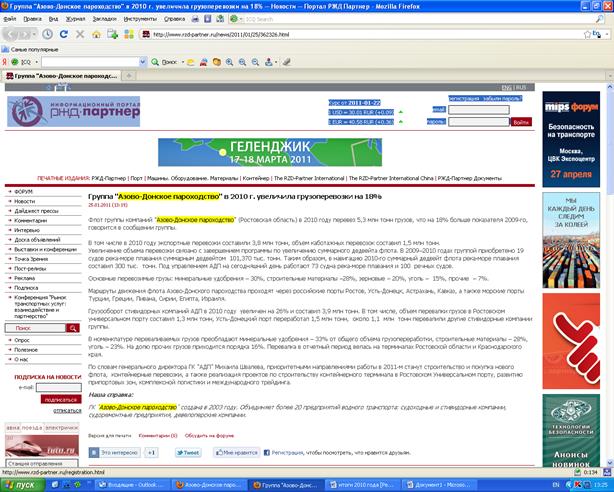Click the browser Back arrow button
The image size is (614, 492).
[x=11, y=34]
